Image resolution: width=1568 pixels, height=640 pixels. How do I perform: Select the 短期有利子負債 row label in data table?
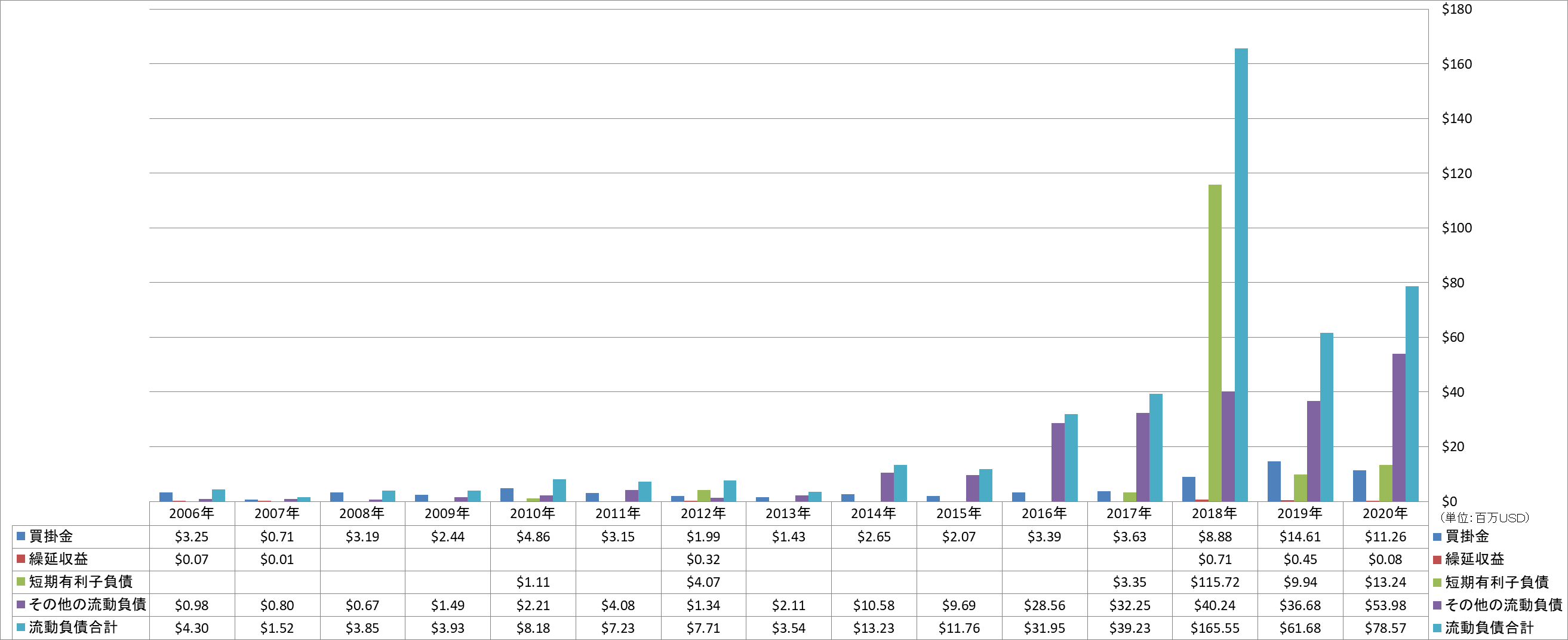pyautogui.click(x=81, y=581)
